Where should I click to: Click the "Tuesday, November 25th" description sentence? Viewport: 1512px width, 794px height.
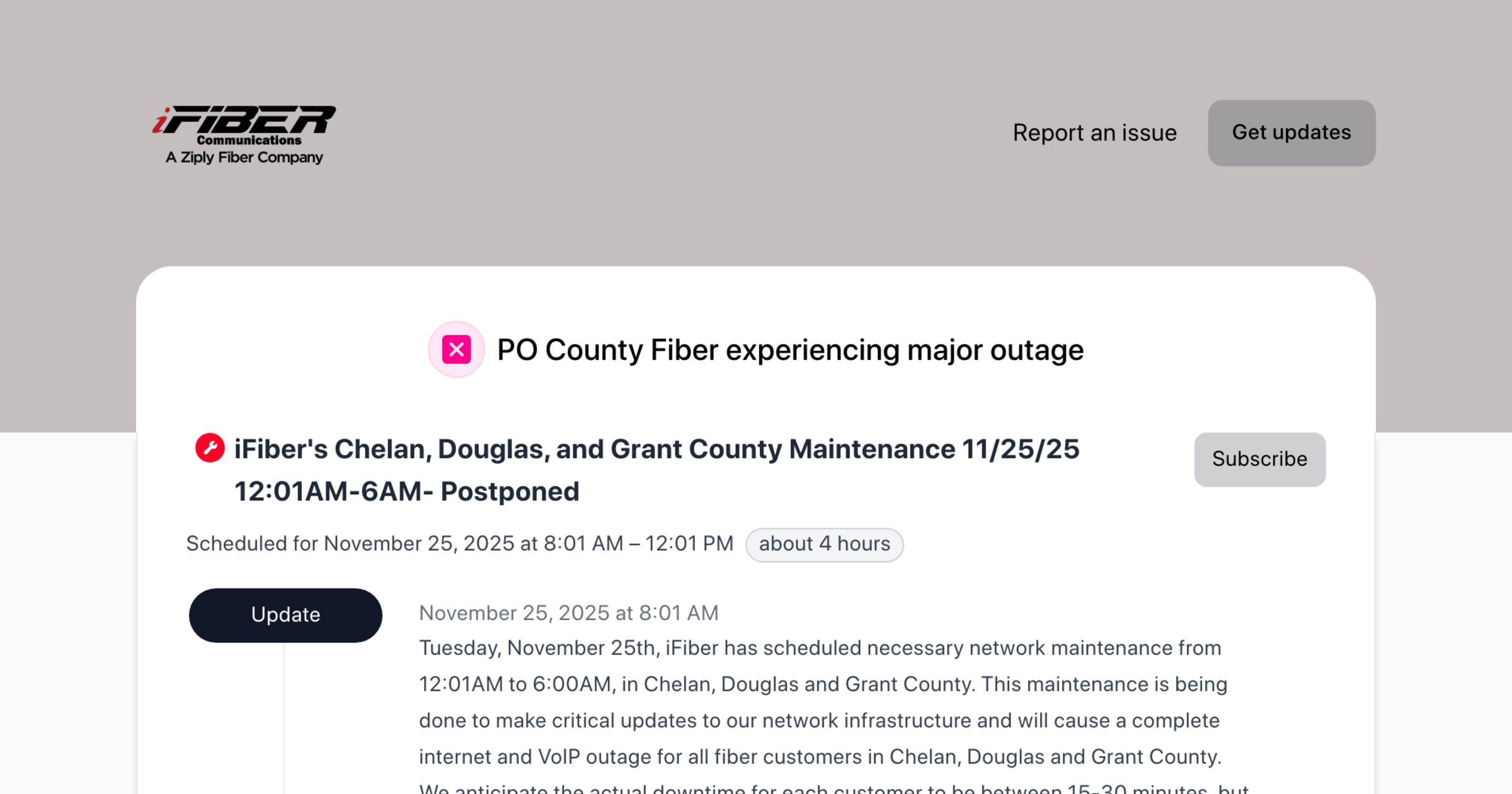point(820,648)
